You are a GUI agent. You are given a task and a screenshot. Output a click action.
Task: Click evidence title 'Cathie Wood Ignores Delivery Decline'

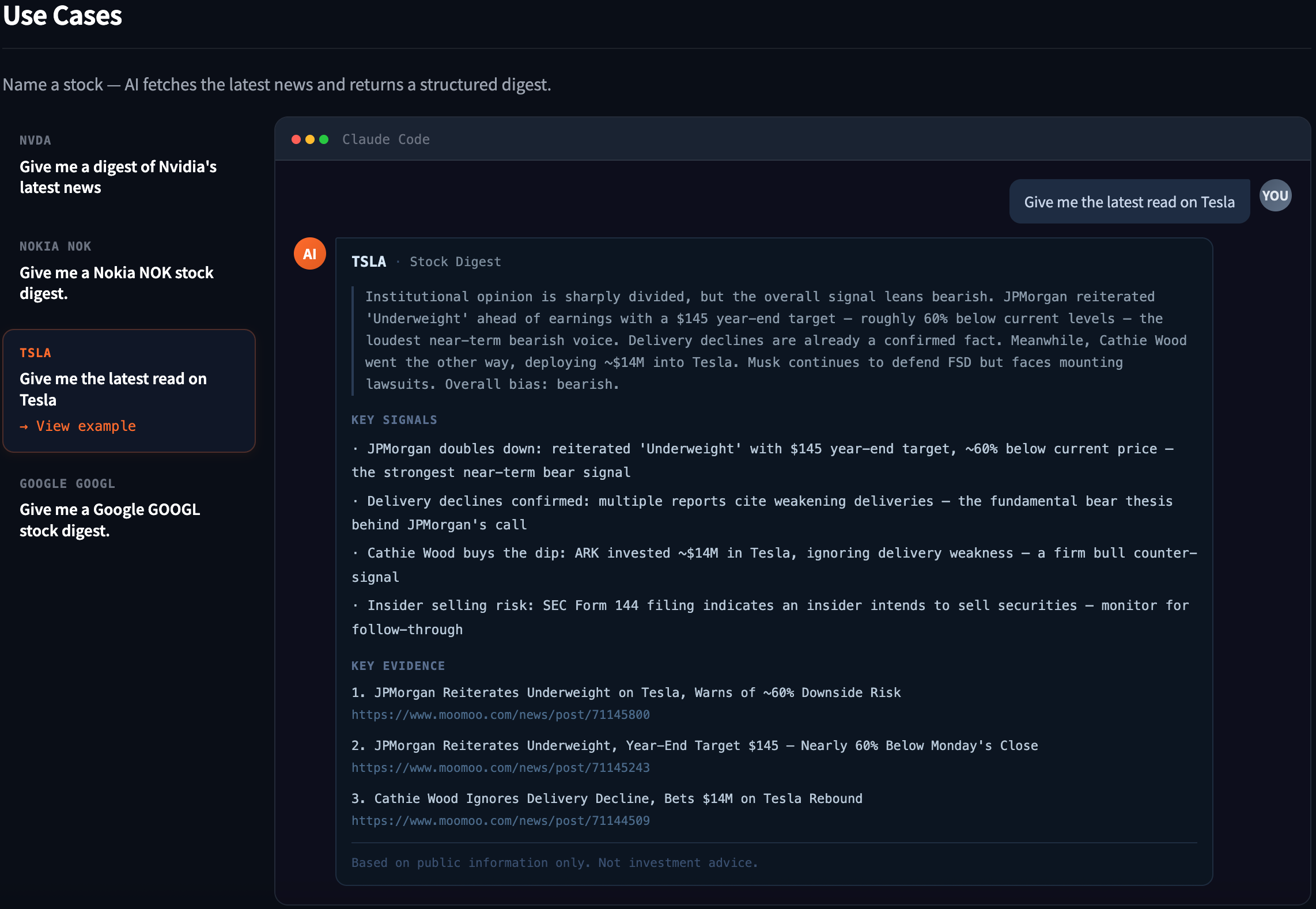pyautogui.click(x=607, y=798)
